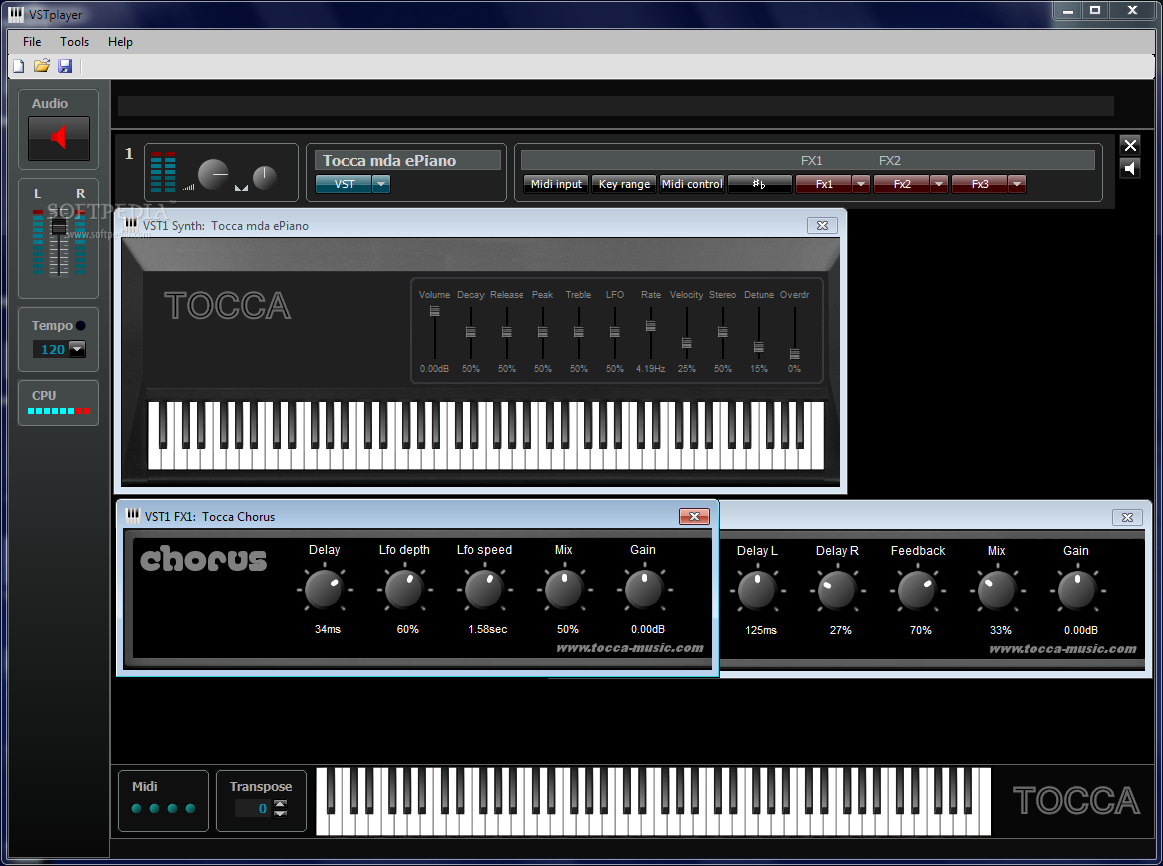The width and height of the screenshot is (1163, 866).
Task: Click the channel 1 volume knob
Action: pyautogui.click(x=214, y=174)
